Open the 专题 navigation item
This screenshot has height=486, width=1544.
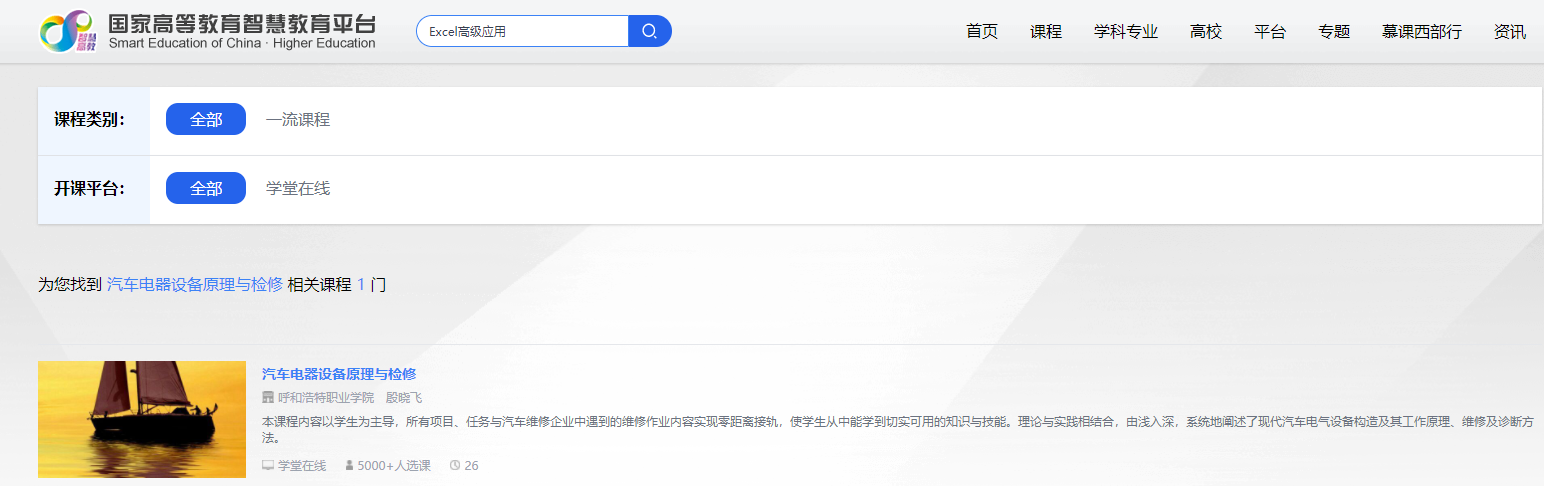coord(1334,32)
